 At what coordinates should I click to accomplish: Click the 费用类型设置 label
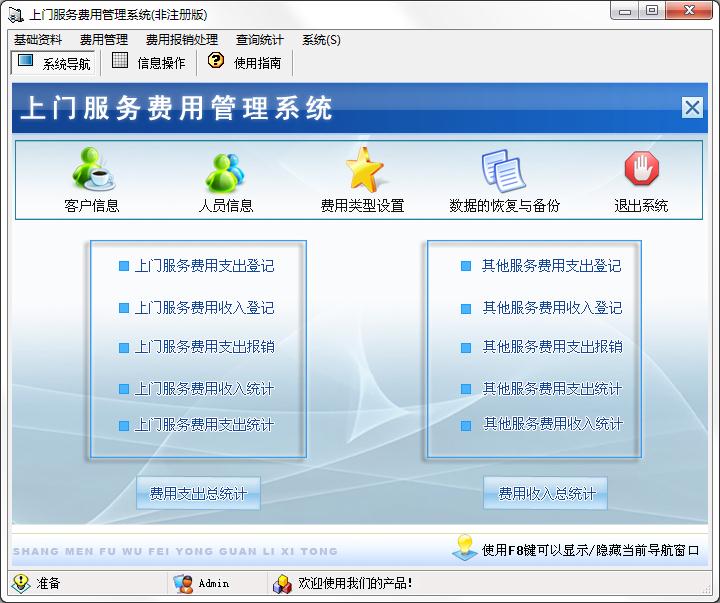pos(362,205)
